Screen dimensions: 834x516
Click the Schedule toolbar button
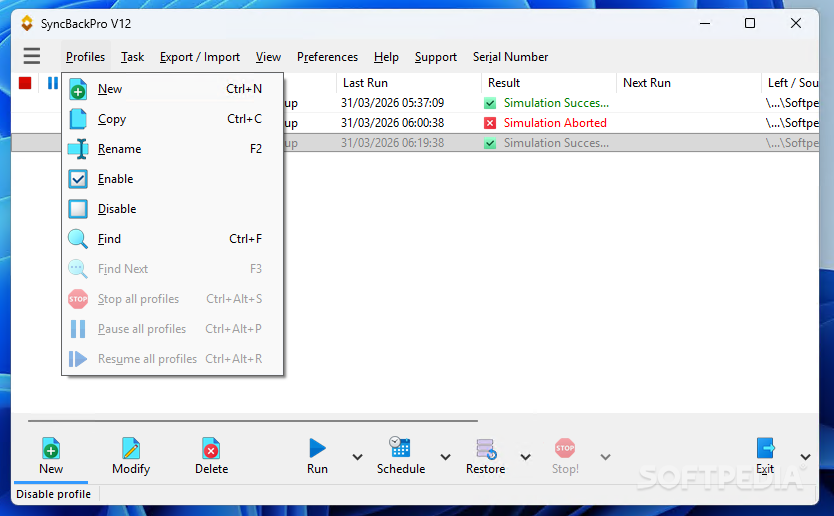tap(401, 456)
